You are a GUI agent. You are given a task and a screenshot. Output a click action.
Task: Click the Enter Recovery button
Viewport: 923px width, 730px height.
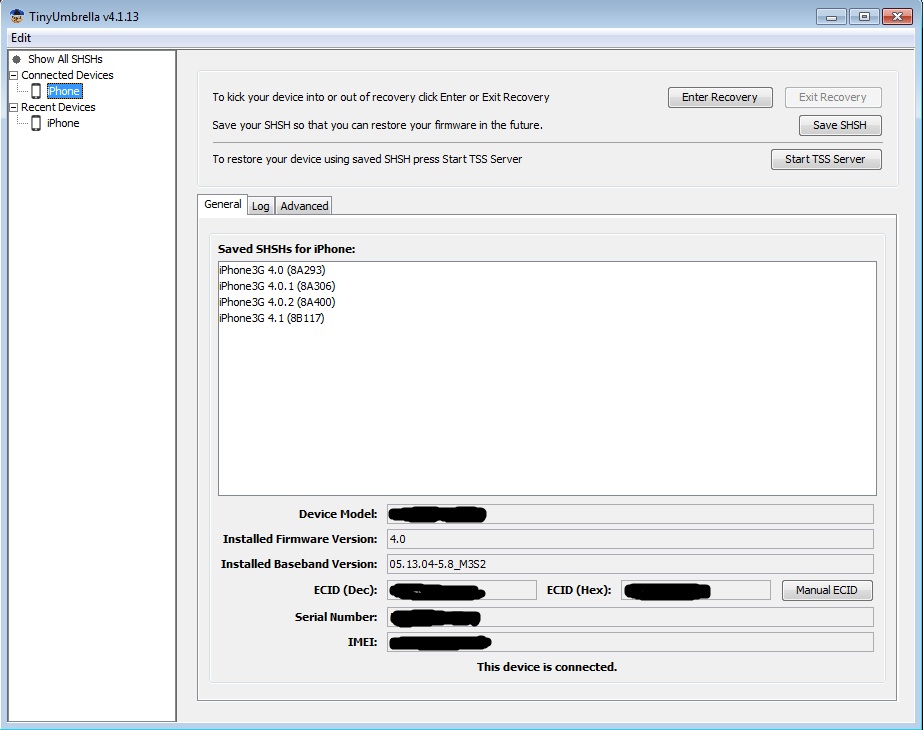(720, 97)
